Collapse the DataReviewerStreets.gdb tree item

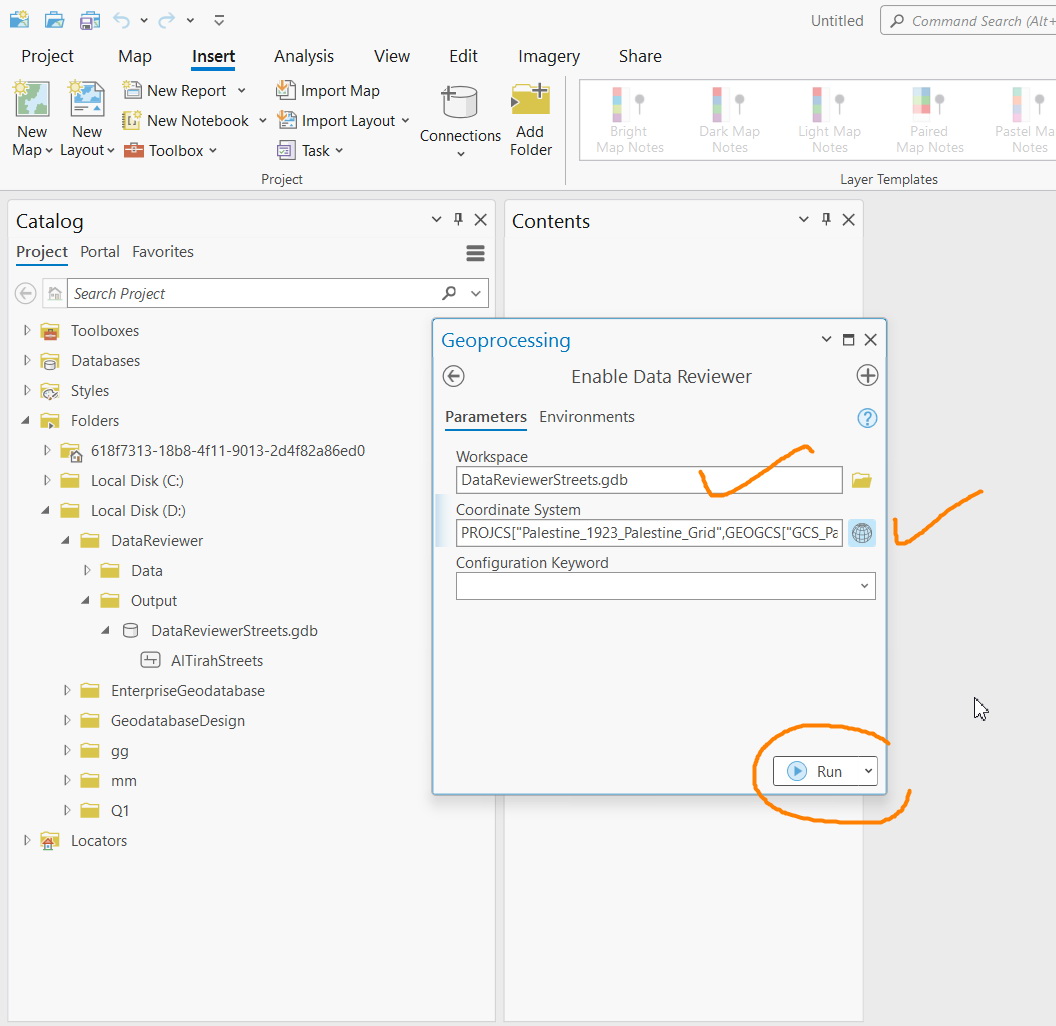click(106, 630)
